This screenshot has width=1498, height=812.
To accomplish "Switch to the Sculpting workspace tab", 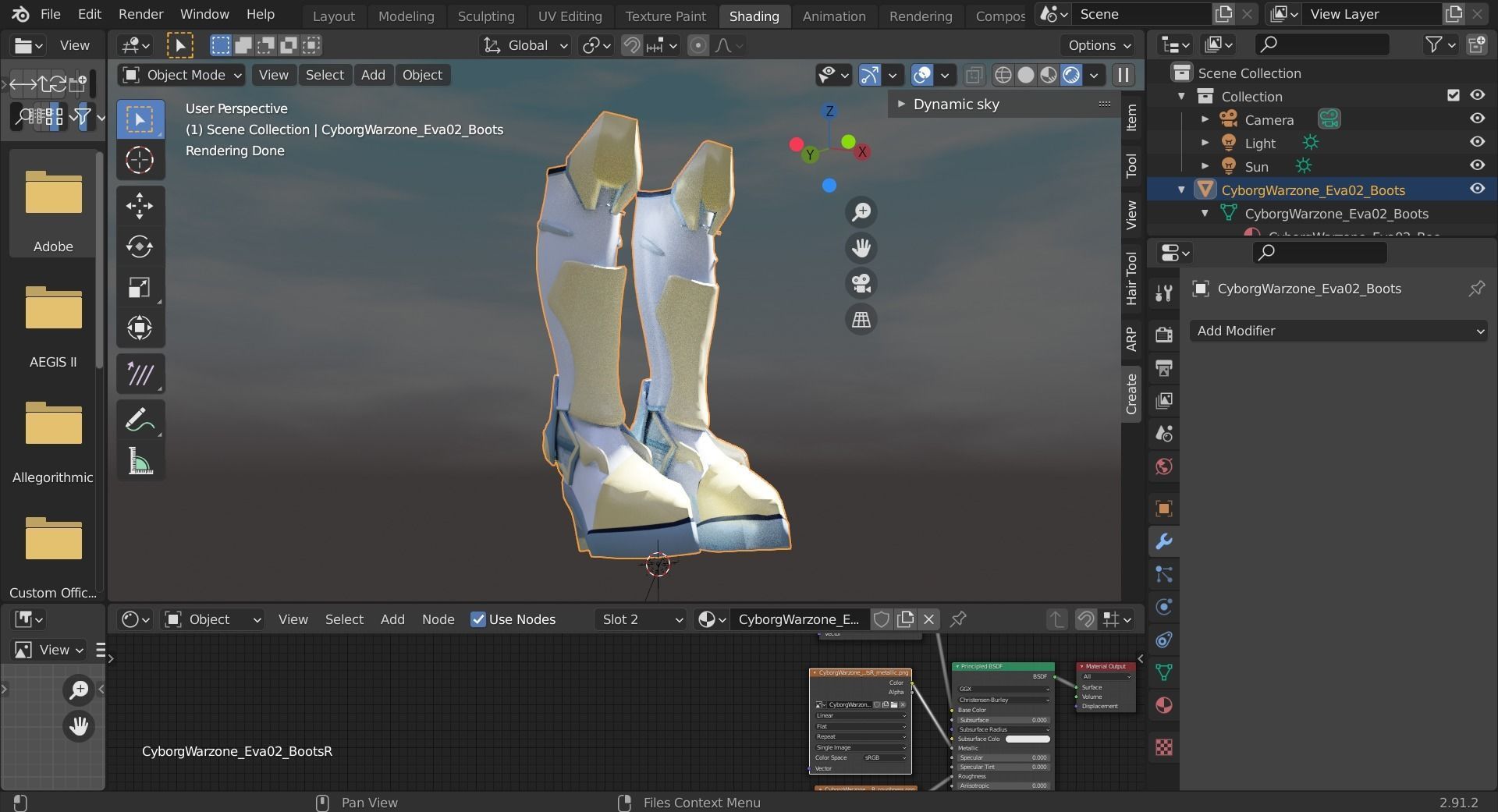I will pos(486,16).
